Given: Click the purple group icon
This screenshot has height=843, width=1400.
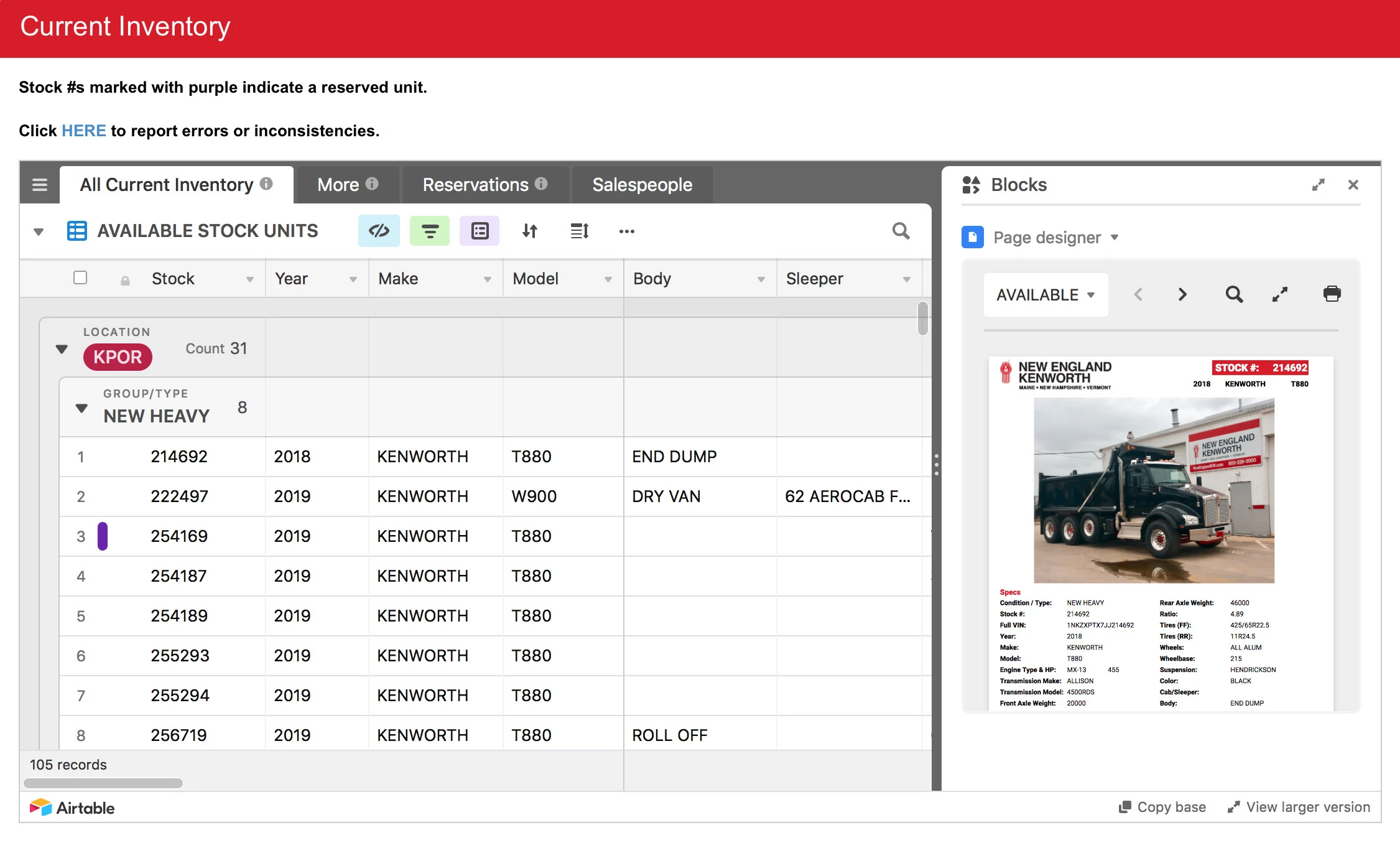Looking at the screenshot, I should coord(480,231).
